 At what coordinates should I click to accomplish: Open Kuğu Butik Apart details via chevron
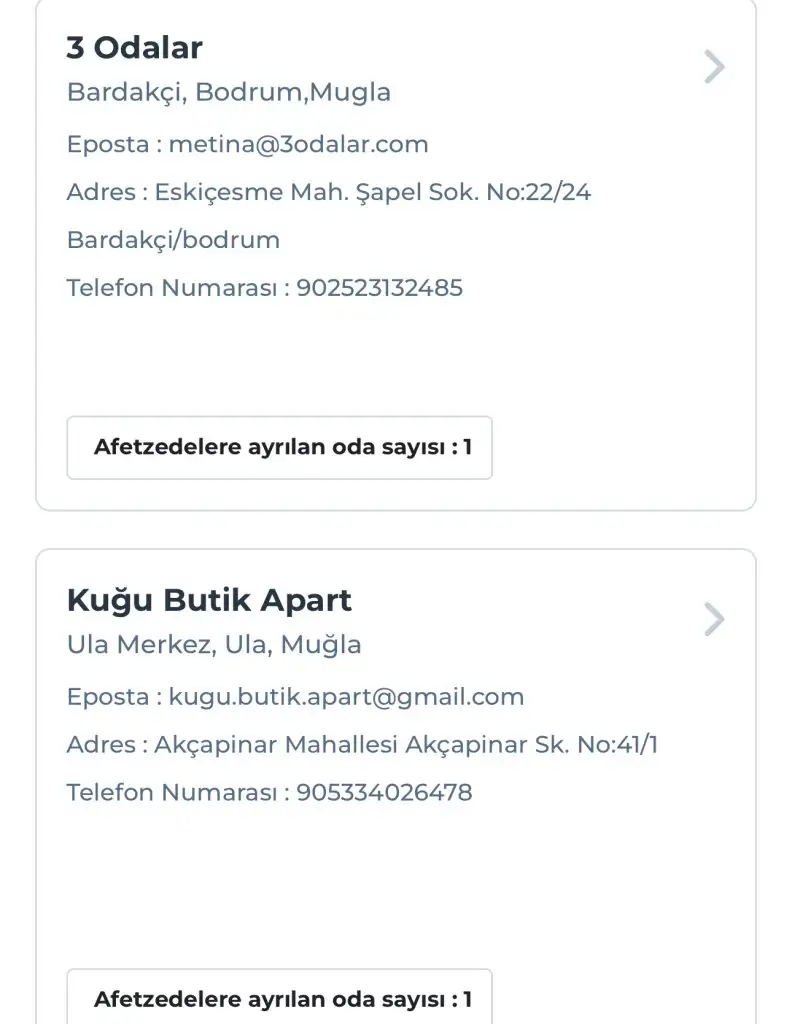(x=713, y=619)
